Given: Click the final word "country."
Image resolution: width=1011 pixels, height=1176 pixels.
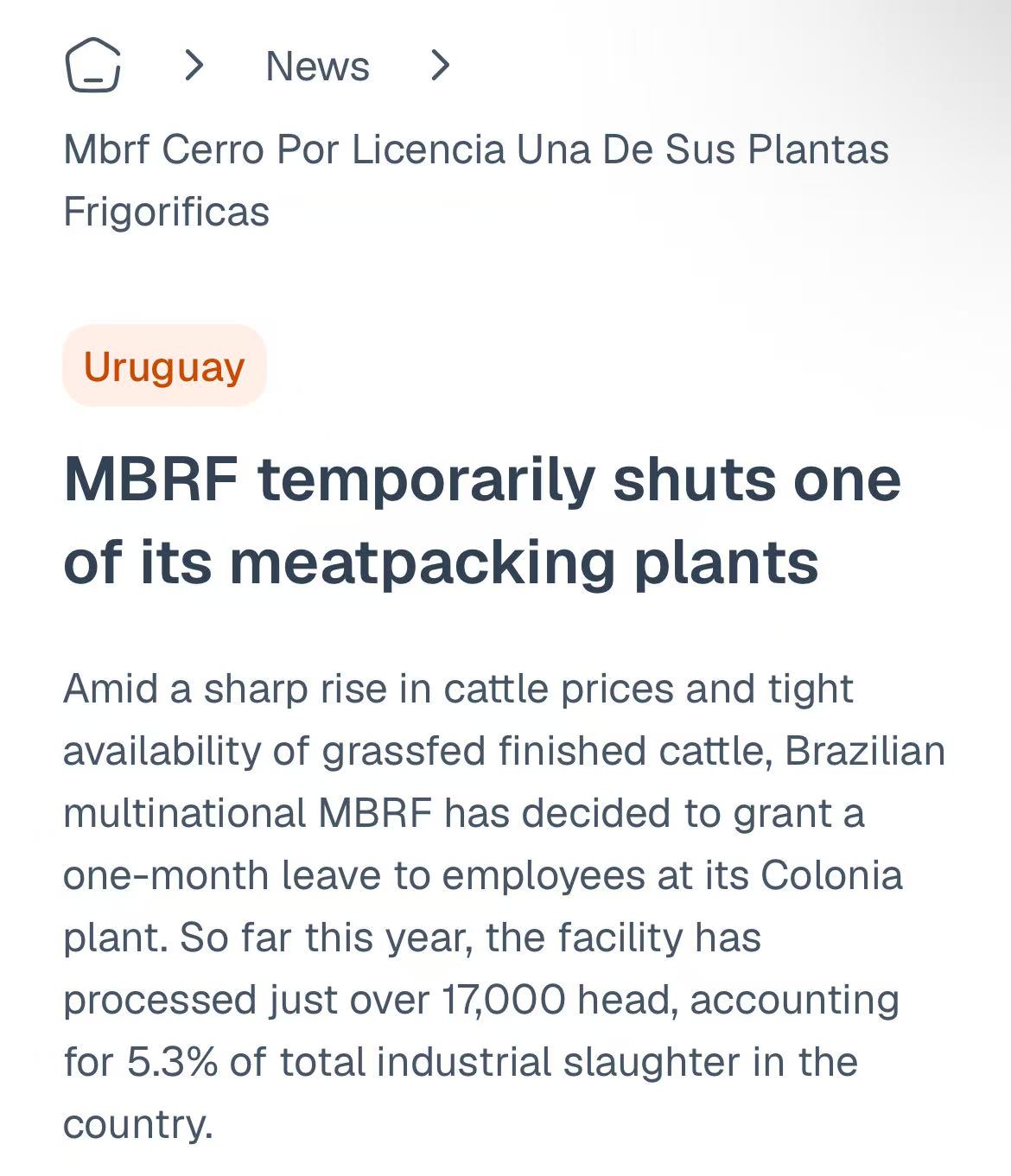Looking at the screenshot, I should (137, 1125).
